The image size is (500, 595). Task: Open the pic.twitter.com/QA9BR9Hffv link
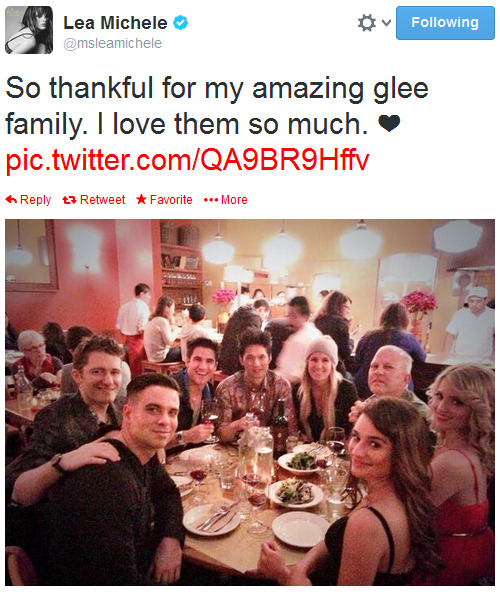point(187,160)
